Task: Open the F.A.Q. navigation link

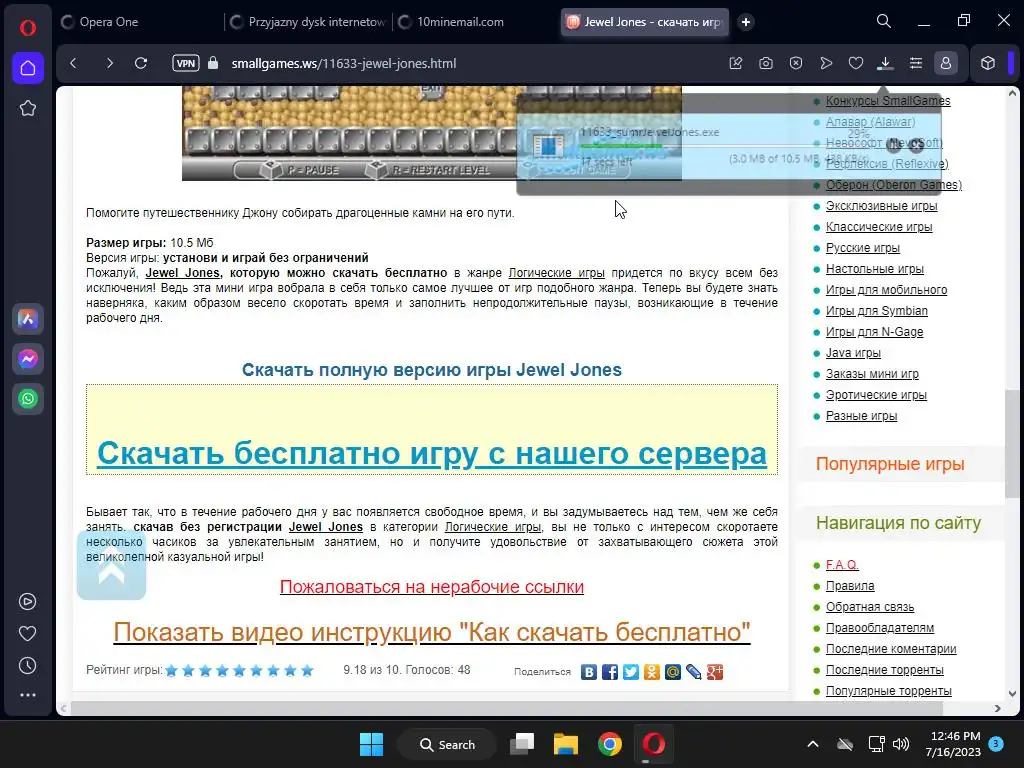Action: (x=842, y=564)
